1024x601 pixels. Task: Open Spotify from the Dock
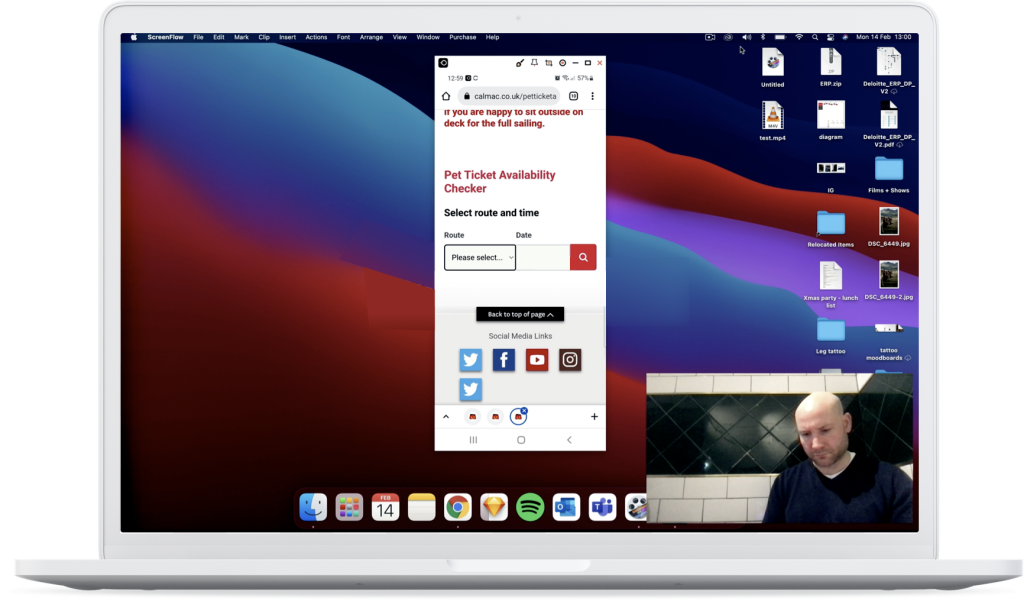click(x=530, y=507)
